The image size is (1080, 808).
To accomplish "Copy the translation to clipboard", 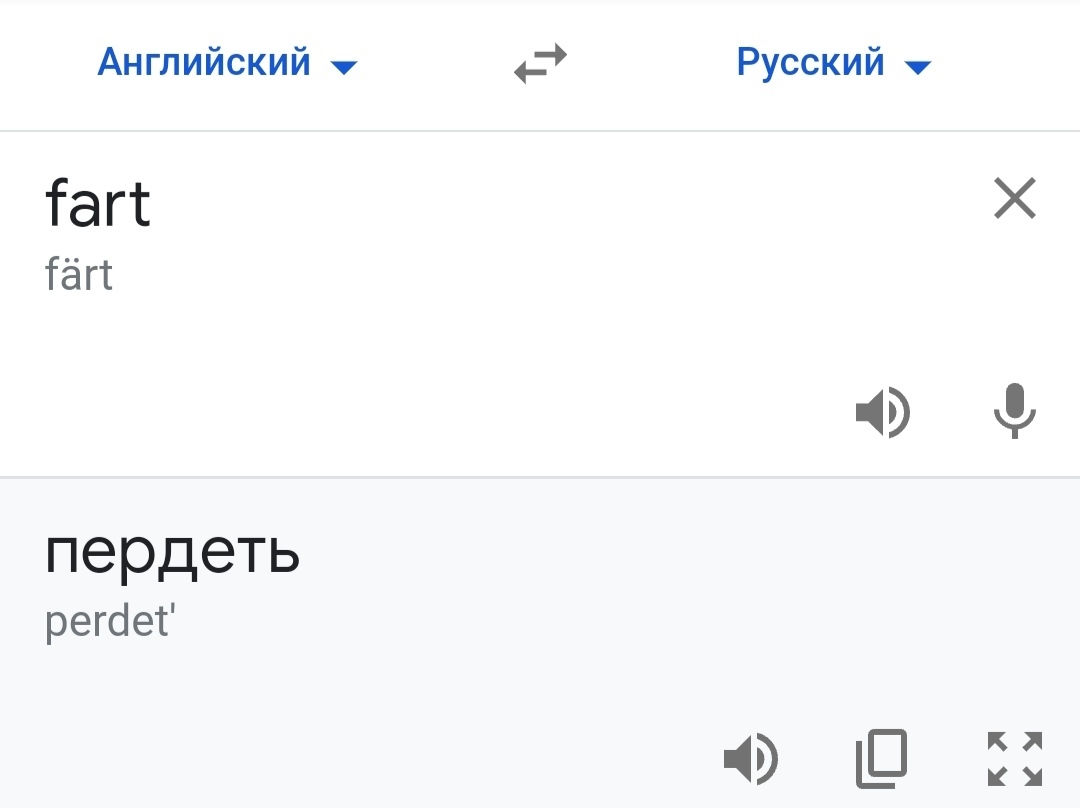I will tap(882, 758).
